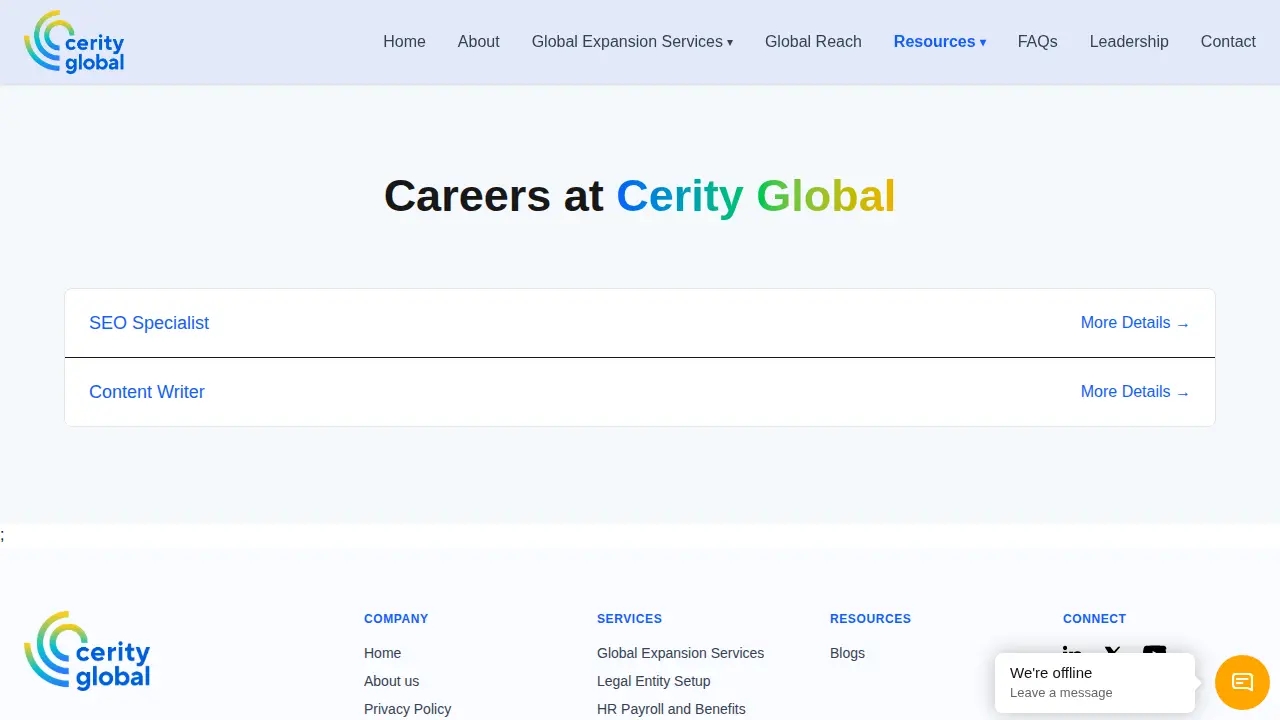The height and width of the screenshot is (720, 1280).
Task: View More Details for Content Writer
Action: 1135,392
